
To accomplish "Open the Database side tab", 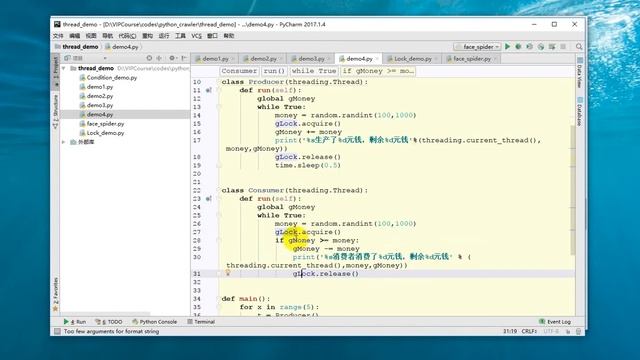I will (x=580, y=111).
